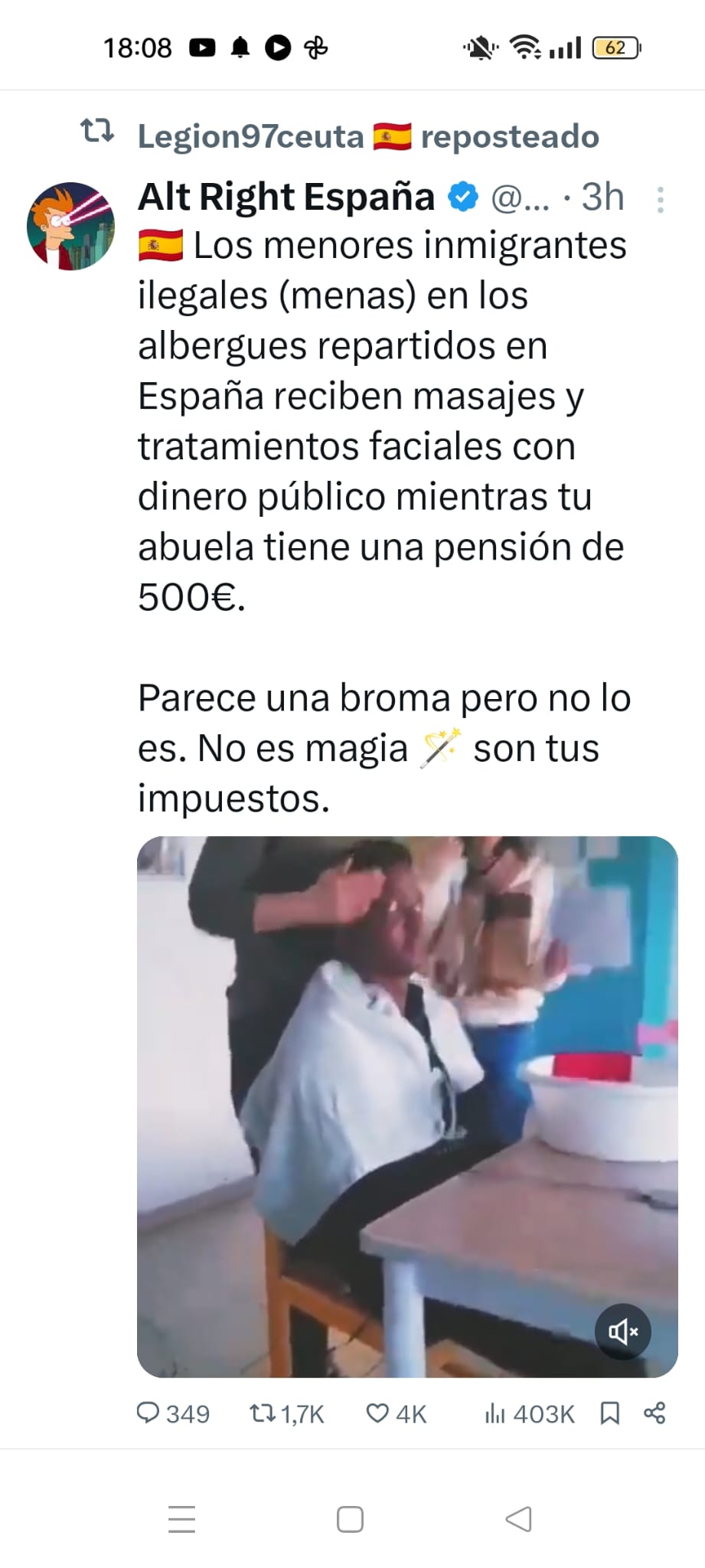Open the post text about menas
Image resolution: width=705 pixels, height=1568 pixels.
point(383,521)
